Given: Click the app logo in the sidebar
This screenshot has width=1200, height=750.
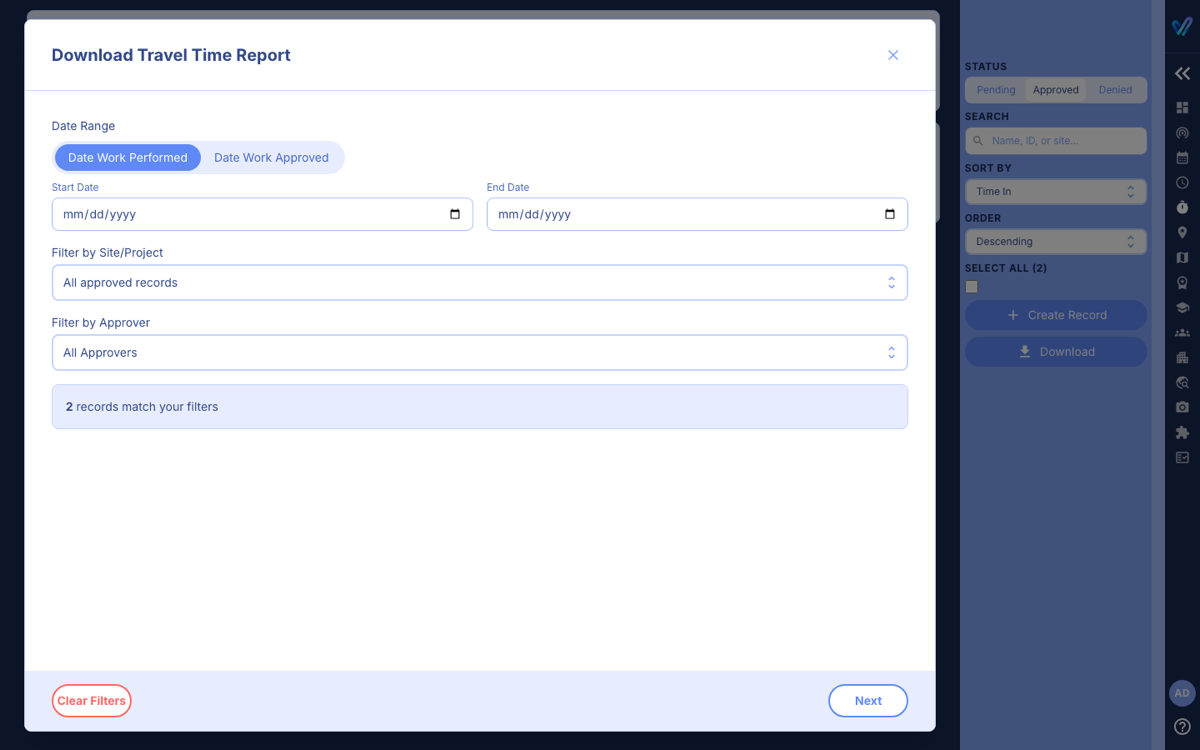Looking at the screenshot, I should click(1182, 26).
